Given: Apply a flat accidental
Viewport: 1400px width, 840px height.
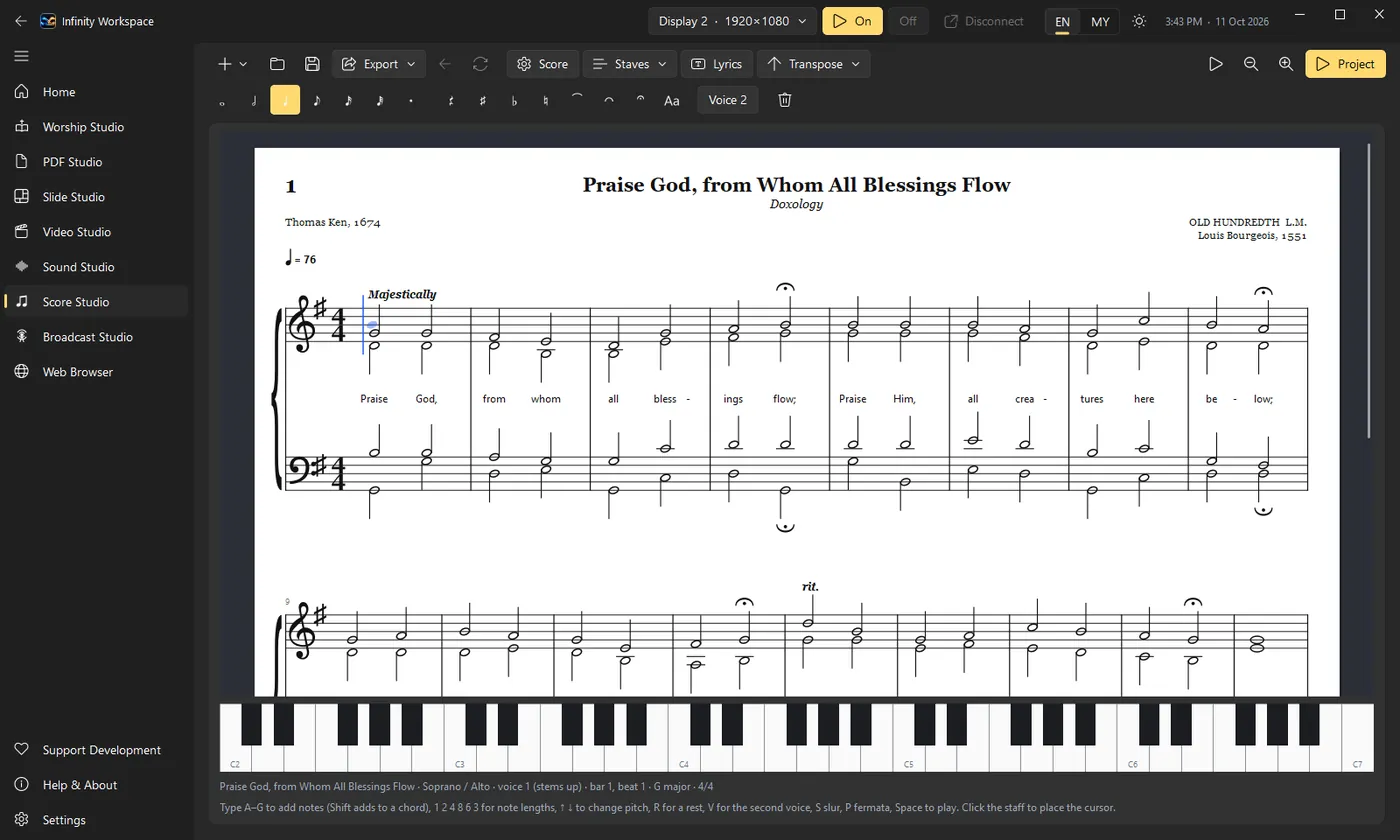Looking at the screenshot, I should click(514, 100).
